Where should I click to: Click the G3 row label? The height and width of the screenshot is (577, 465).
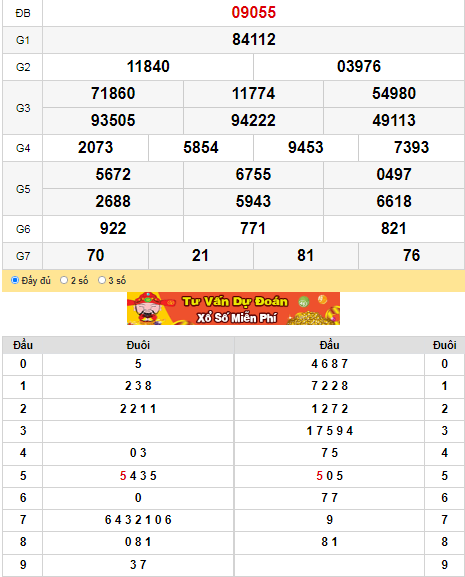[x=23, y=108]
